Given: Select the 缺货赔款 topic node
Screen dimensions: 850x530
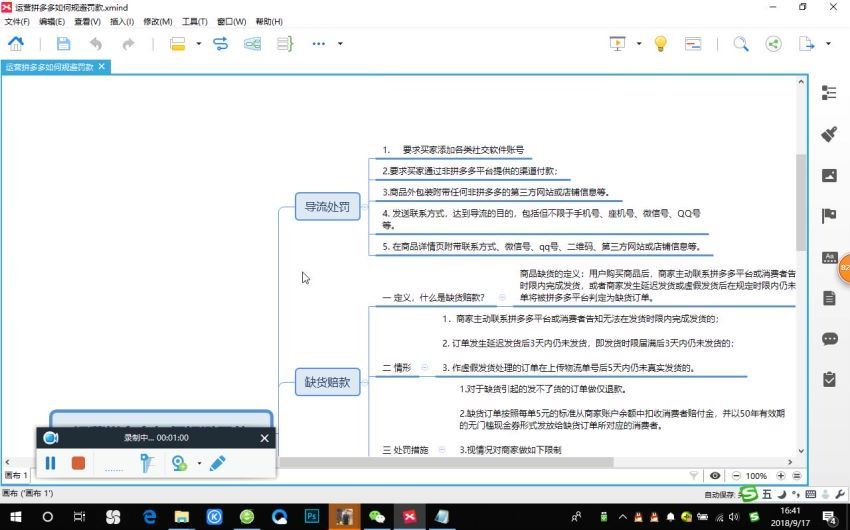Looking at the screenshot, I should 327,382.
